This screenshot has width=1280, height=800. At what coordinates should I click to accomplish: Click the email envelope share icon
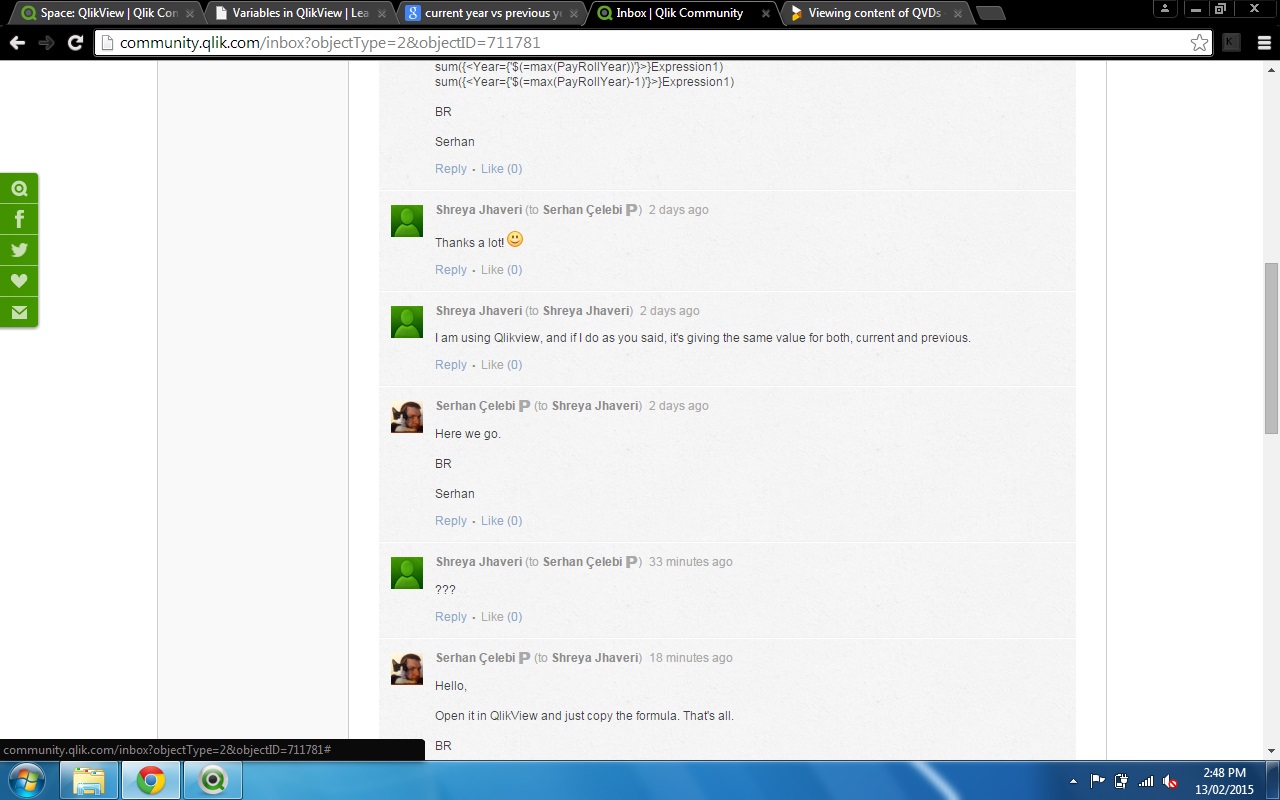(19, 312)
